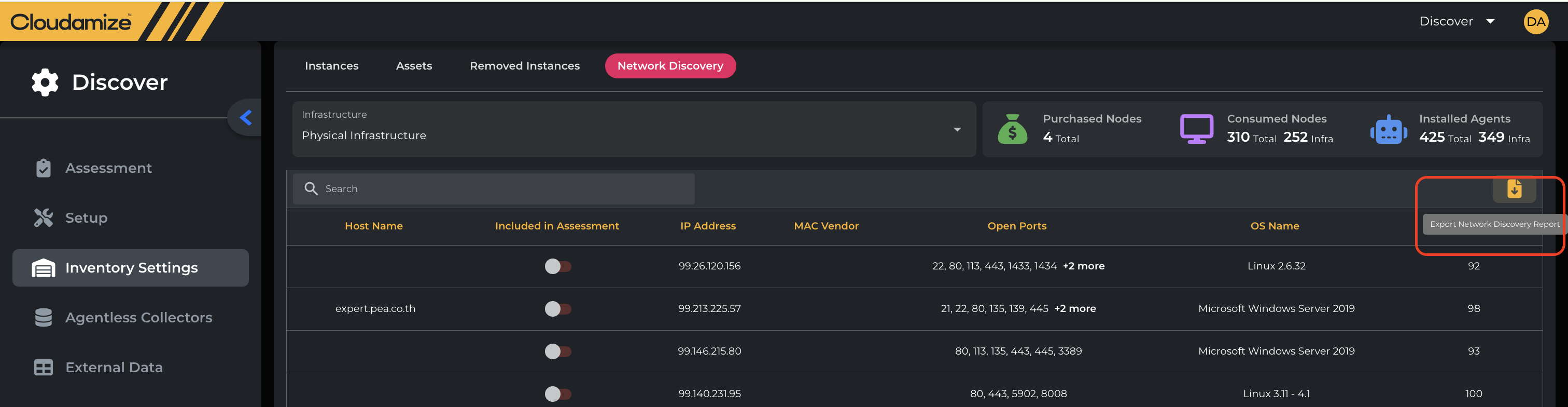Show +2 more ports for 99.26.120.156
The height and width of the screenshot is (407, 1568).
pyautogui.click(x=1083, y=266)
